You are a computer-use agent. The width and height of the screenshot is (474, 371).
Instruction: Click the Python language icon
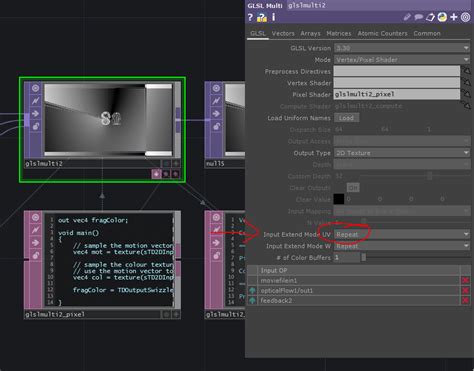[442, 17]
